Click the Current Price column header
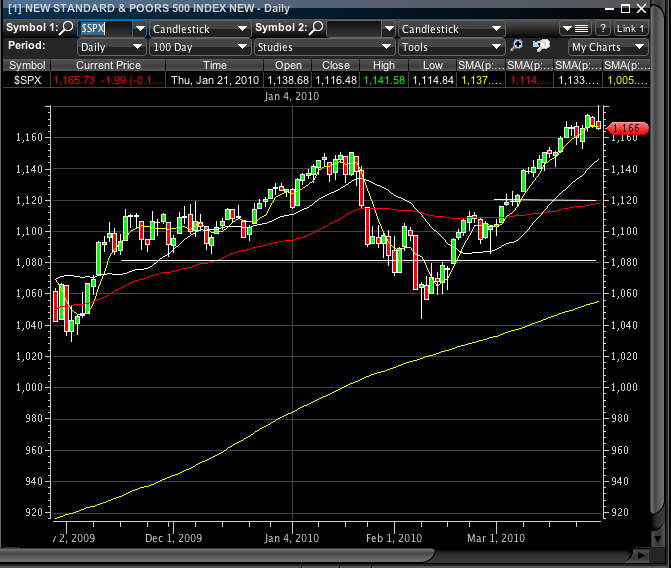The width and height of the screenshot is (671, 568). 107,65
